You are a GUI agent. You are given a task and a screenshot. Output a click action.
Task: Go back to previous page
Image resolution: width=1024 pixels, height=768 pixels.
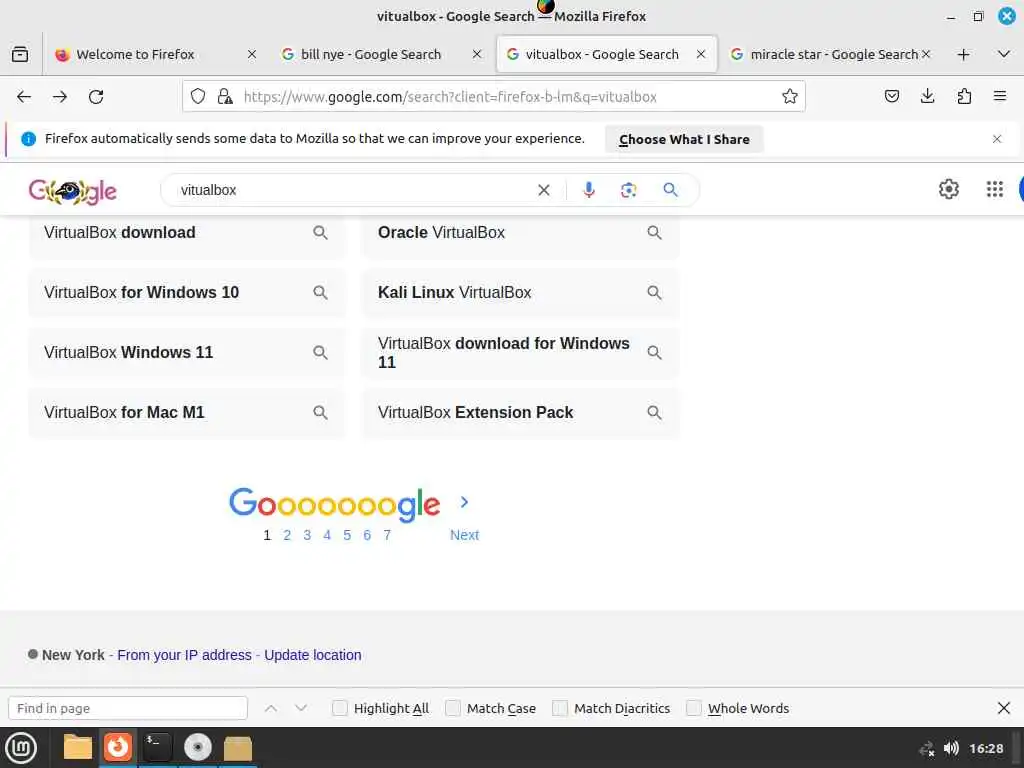(x=24, y=97)
